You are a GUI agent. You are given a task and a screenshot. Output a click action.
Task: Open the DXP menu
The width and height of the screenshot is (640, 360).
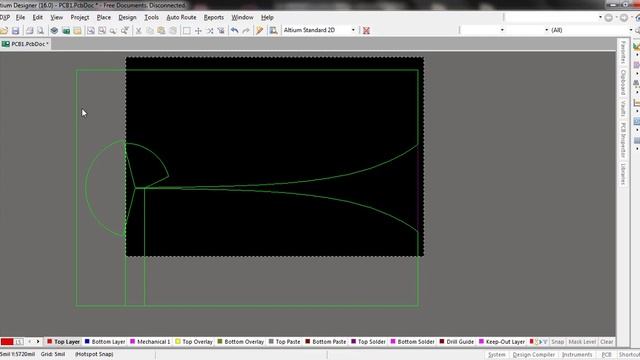(x=4, y=18)
